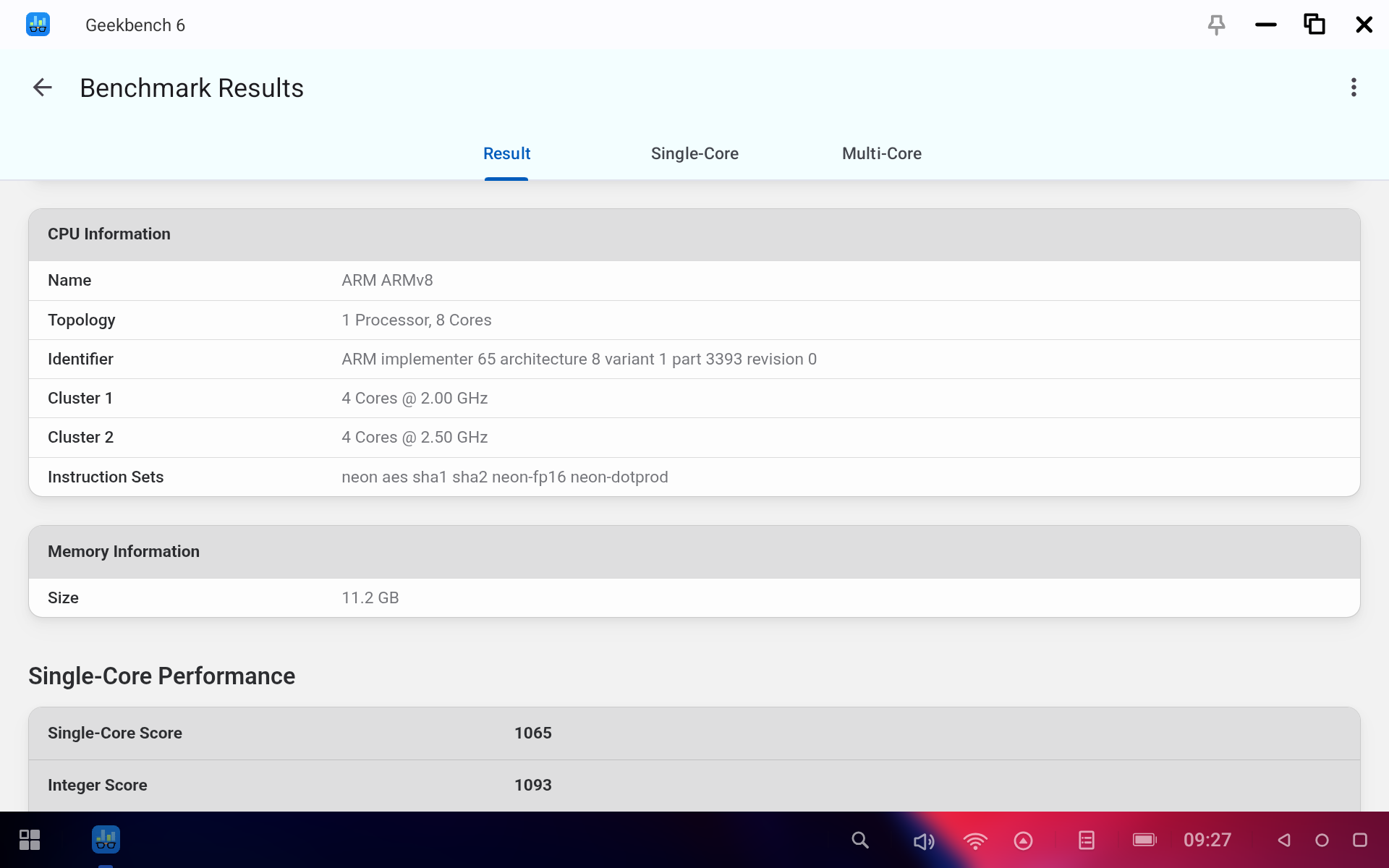
Task: Open the three-dot overflow menu
Action: click(1353, 88)
